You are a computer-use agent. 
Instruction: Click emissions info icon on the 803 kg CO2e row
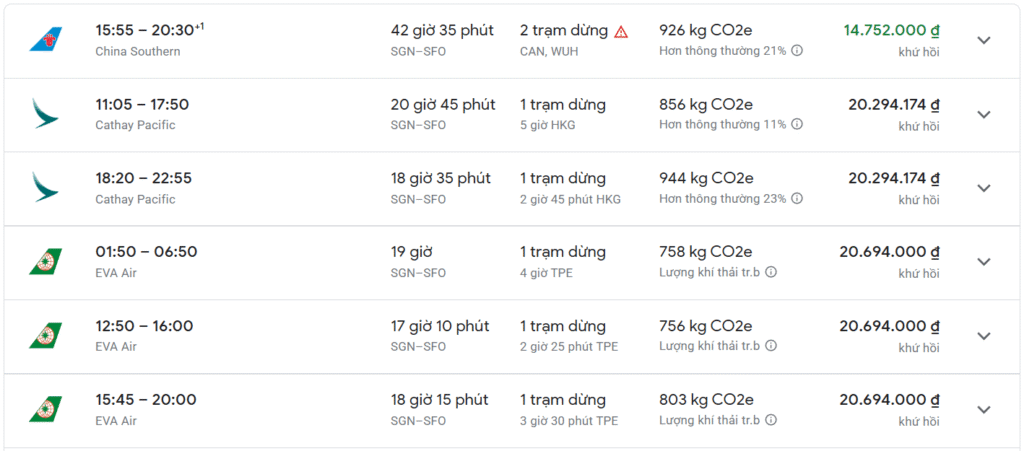tap(771, 420)
